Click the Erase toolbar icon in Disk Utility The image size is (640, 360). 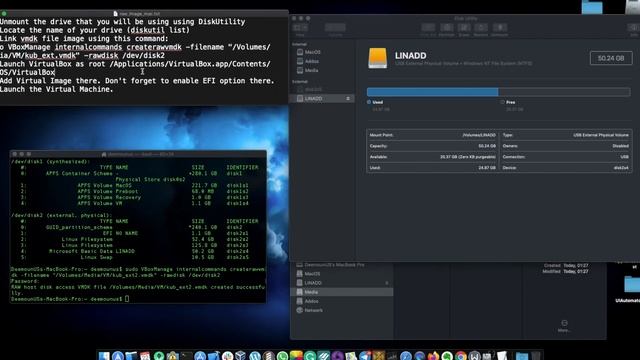464,28
